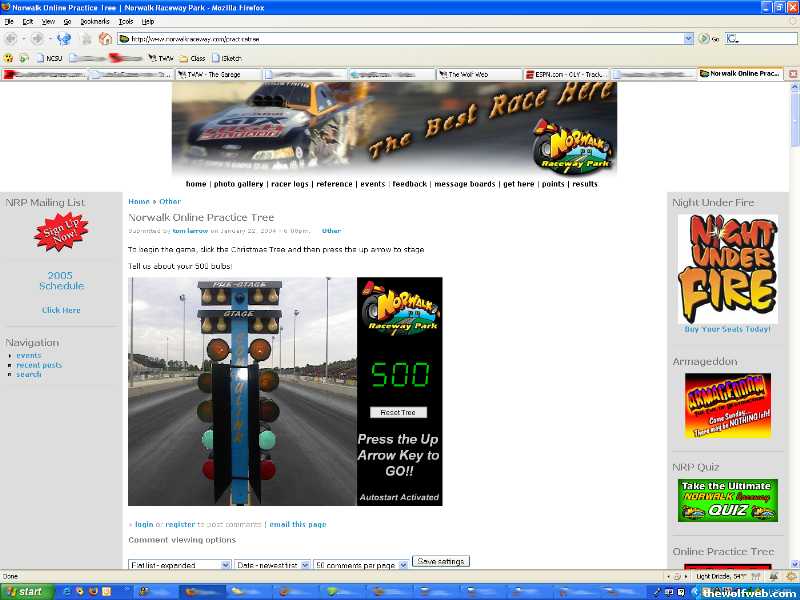
Task: Click the Night Under Fire promo image
Action: 727,268
